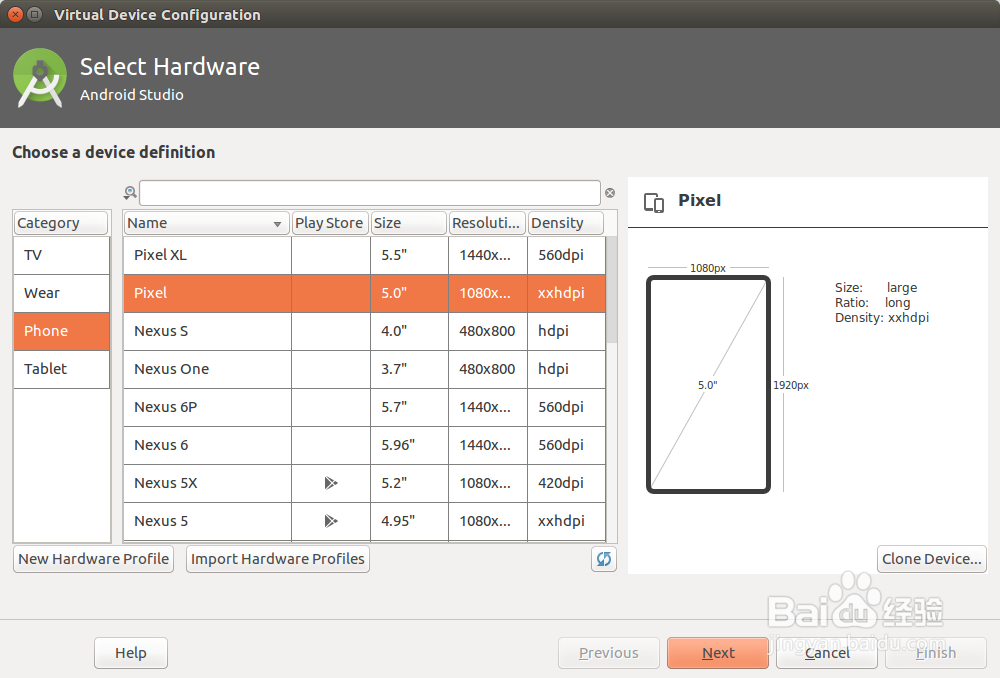Select the TV category
The image size is (1000, 678).
point(62,255)
